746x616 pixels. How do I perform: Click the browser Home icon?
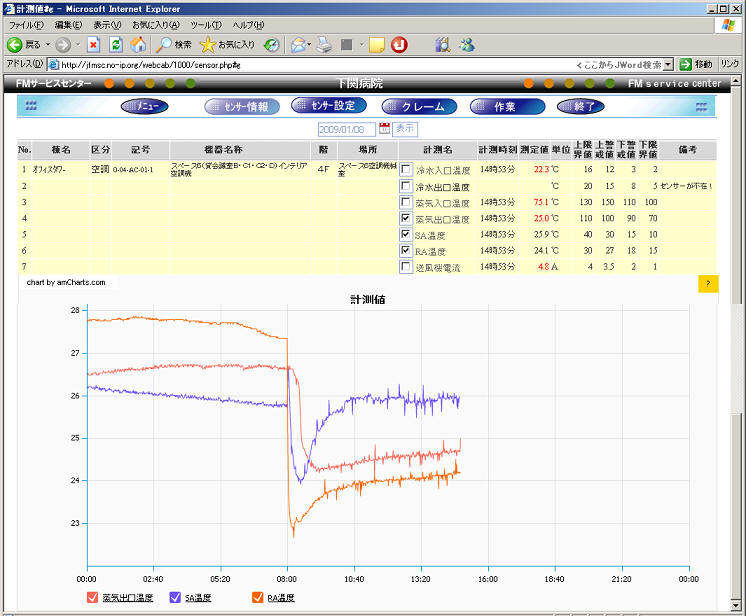tap(138, 45)
